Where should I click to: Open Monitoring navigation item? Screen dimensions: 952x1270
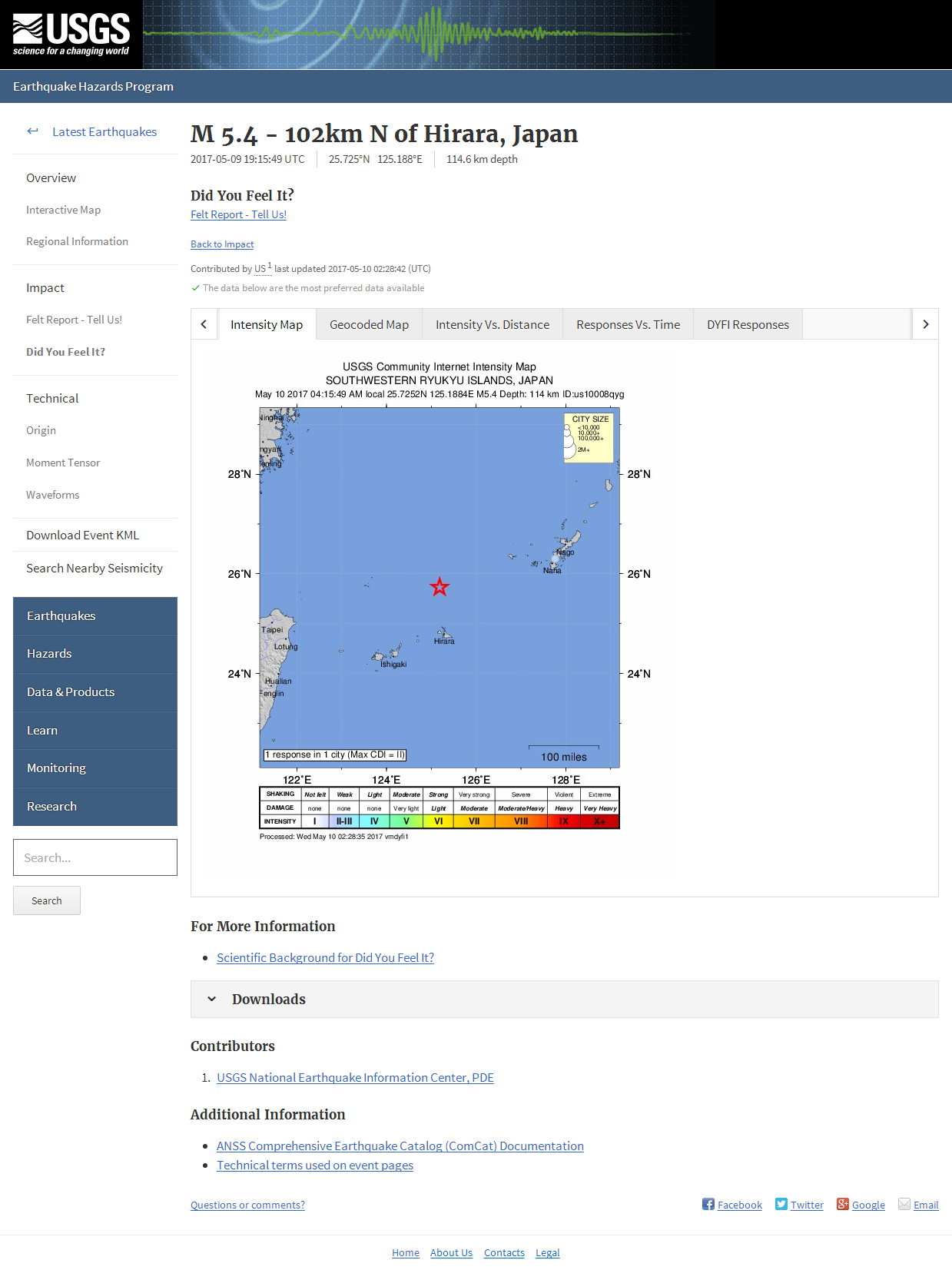(95, 768)
